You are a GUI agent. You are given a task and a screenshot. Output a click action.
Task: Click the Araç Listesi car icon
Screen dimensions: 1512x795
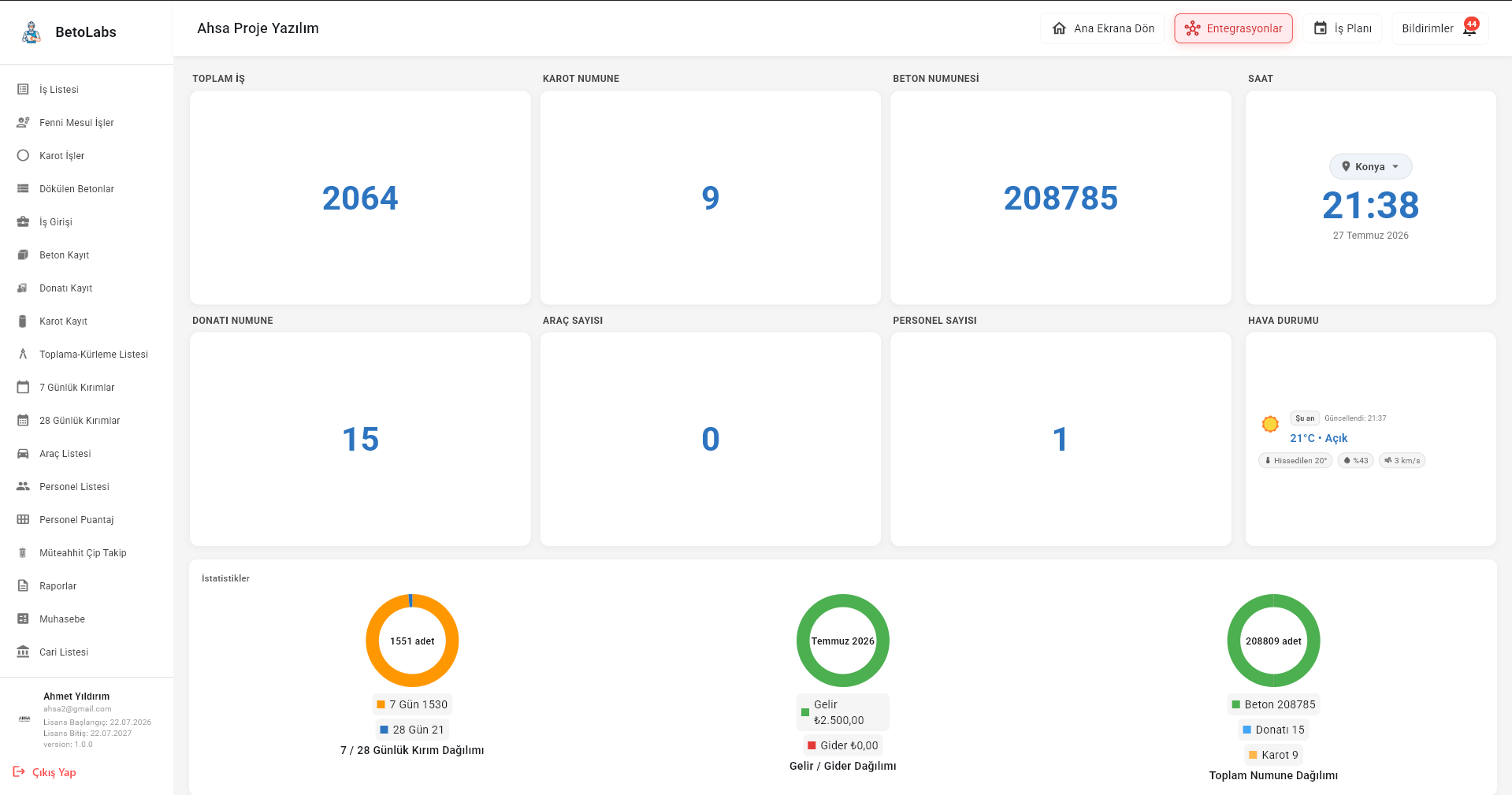point(23,454)
